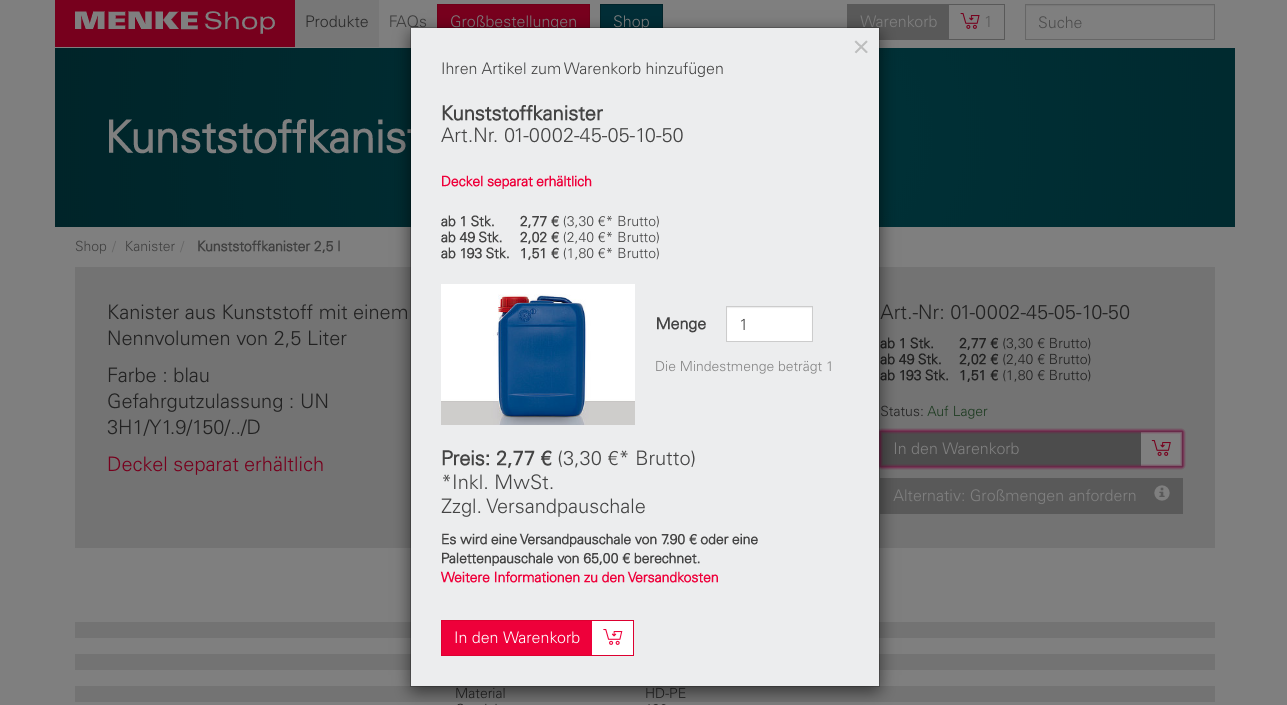Screen dimensions: 1287x705
Task: Go to Kanister in the breadcrumb
Action: pos(150,246)
